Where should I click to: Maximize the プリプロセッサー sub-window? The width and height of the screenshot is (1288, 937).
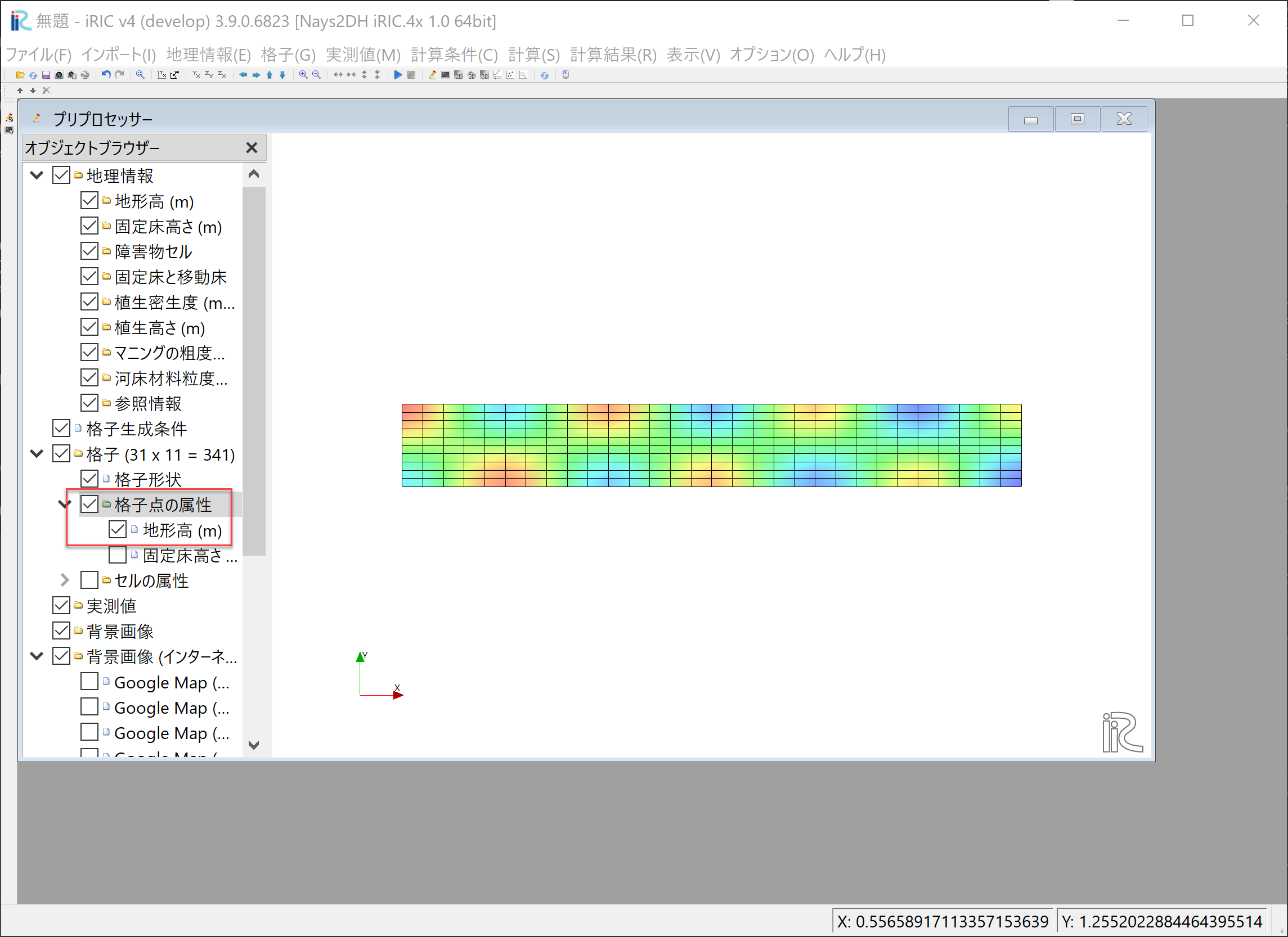click(x=1078, y=119)
